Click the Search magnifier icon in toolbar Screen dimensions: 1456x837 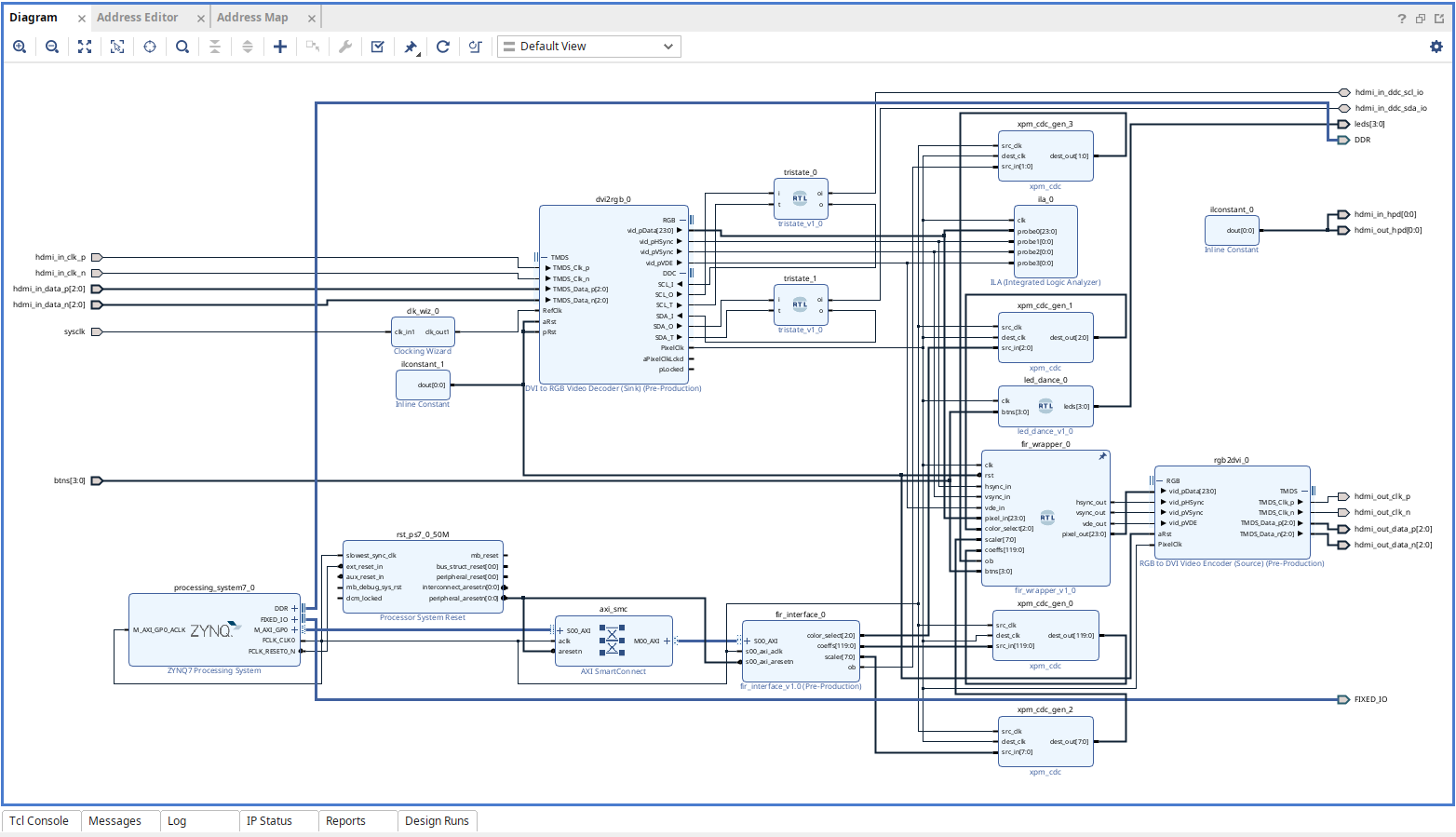tap(182, 47)
